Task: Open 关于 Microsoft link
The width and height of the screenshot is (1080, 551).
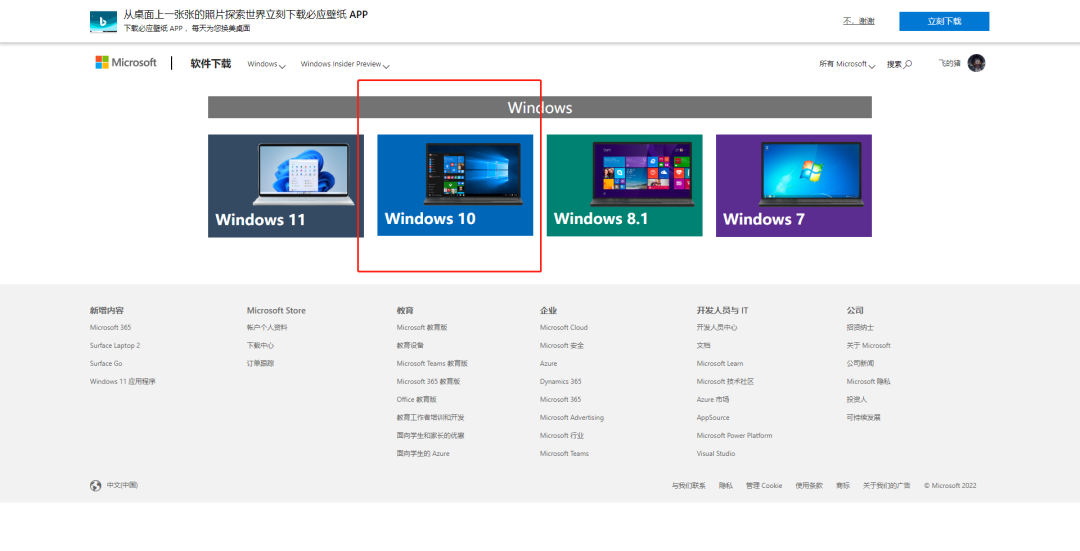Action: (x=869, y=346)
